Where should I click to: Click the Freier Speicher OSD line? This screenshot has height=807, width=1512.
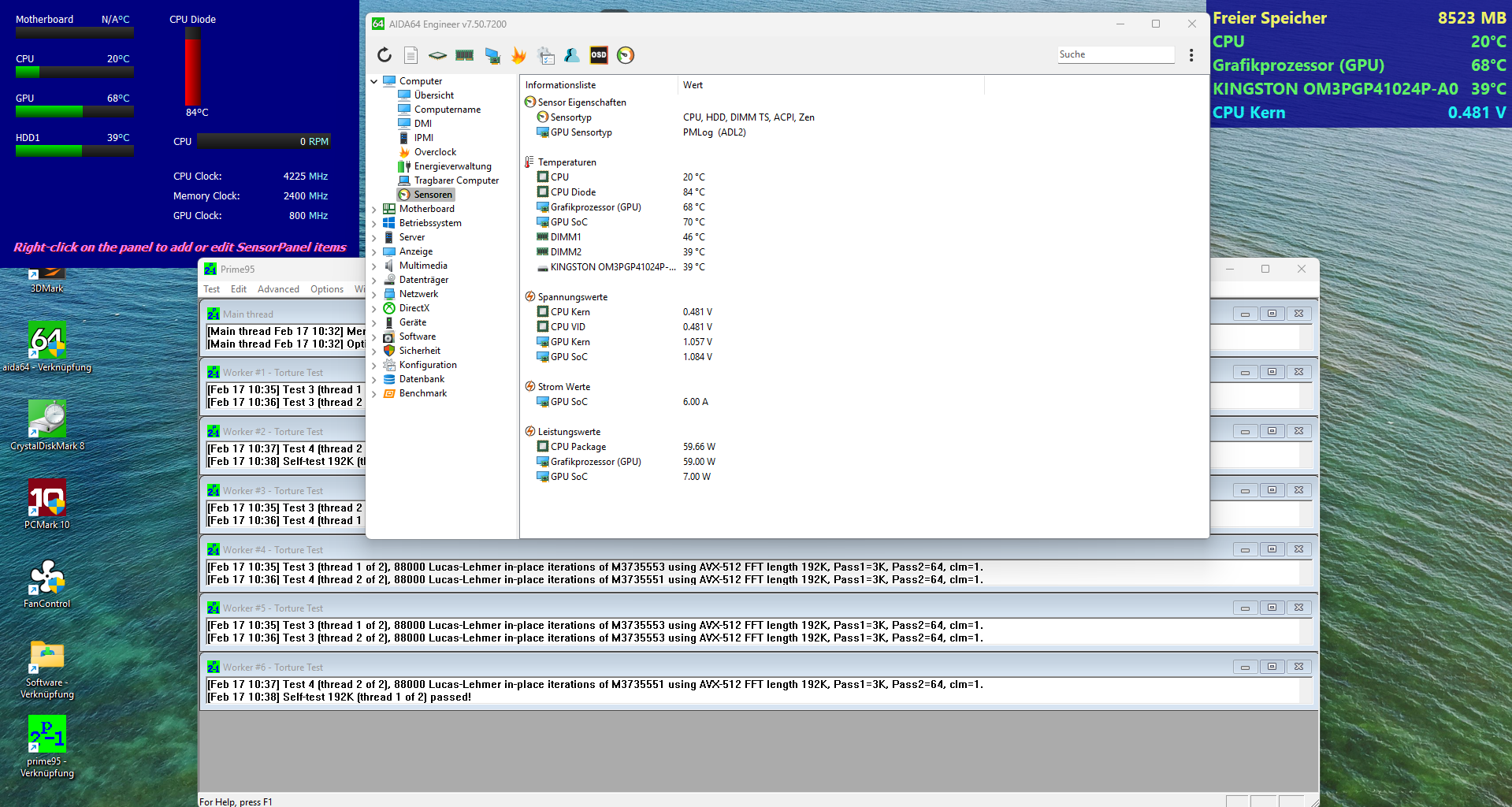pyautogui.click(x=1360, y=18)
